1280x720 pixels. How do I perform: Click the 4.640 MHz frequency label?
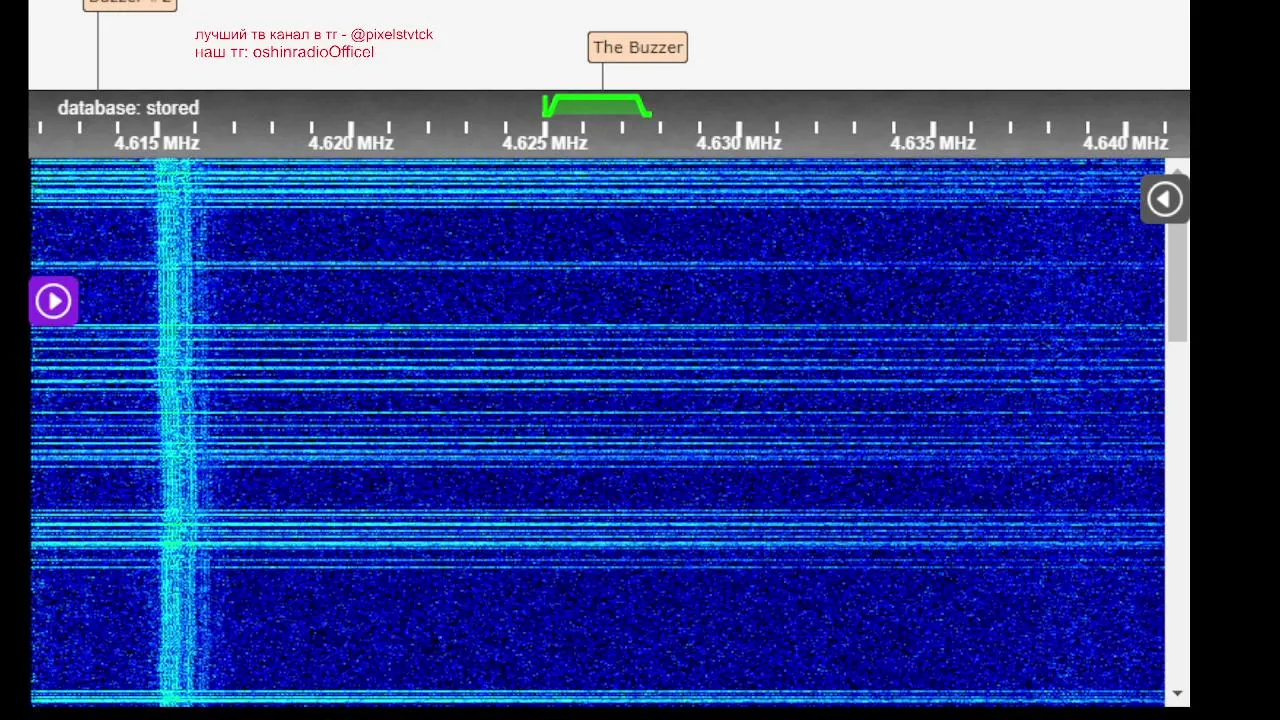pos(1126,143)
